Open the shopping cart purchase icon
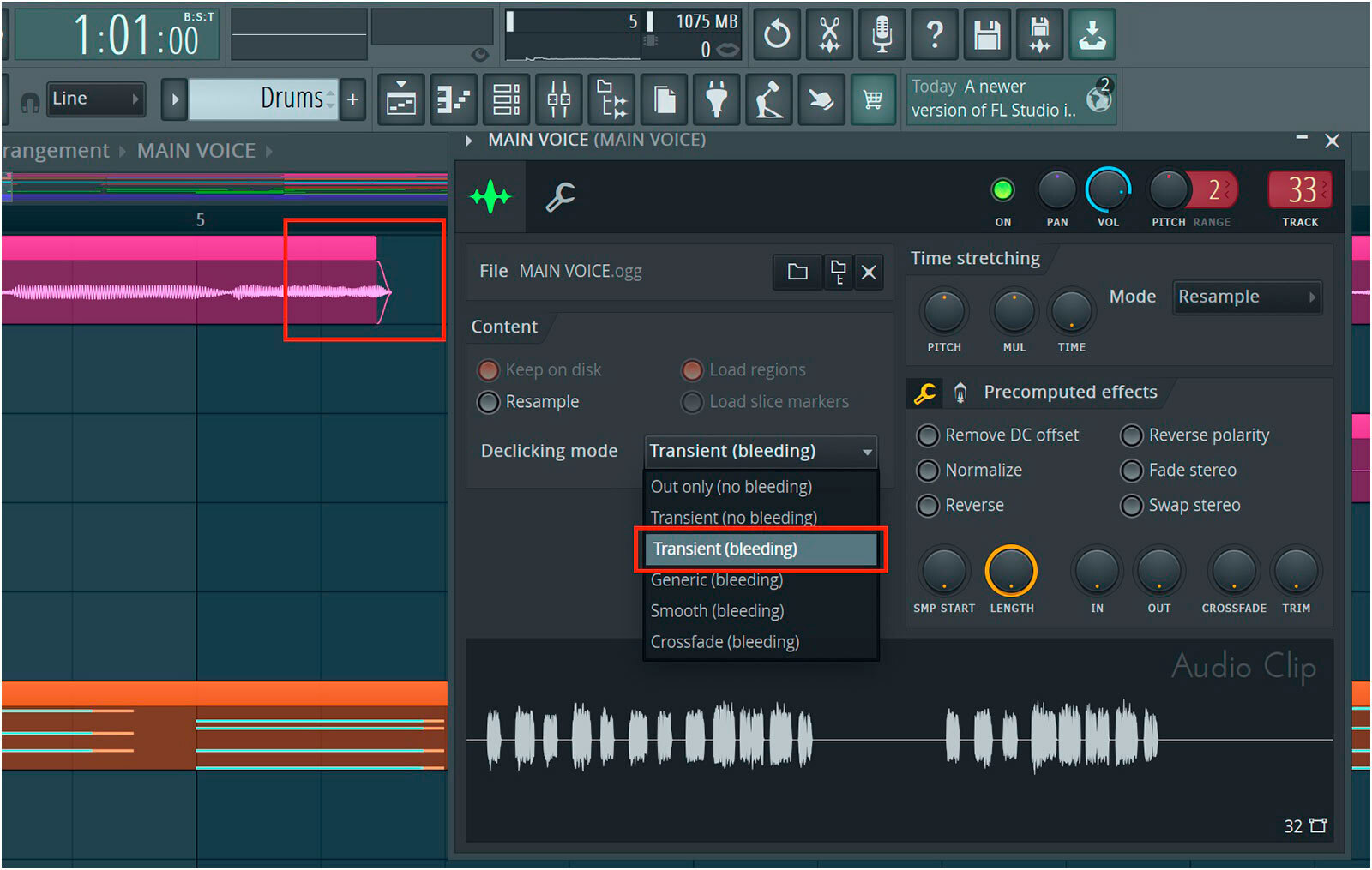Screen dimensions: 1372x870 tap(874, 99)
